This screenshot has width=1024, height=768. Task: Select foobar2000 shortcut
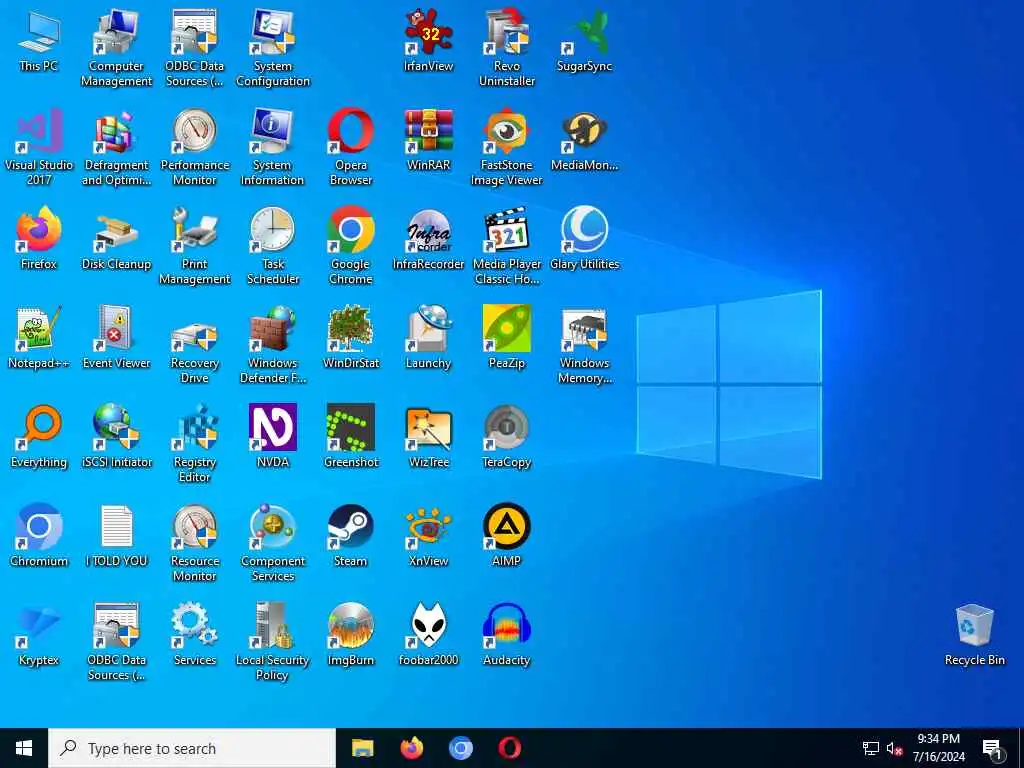click(x=428, y=634)
